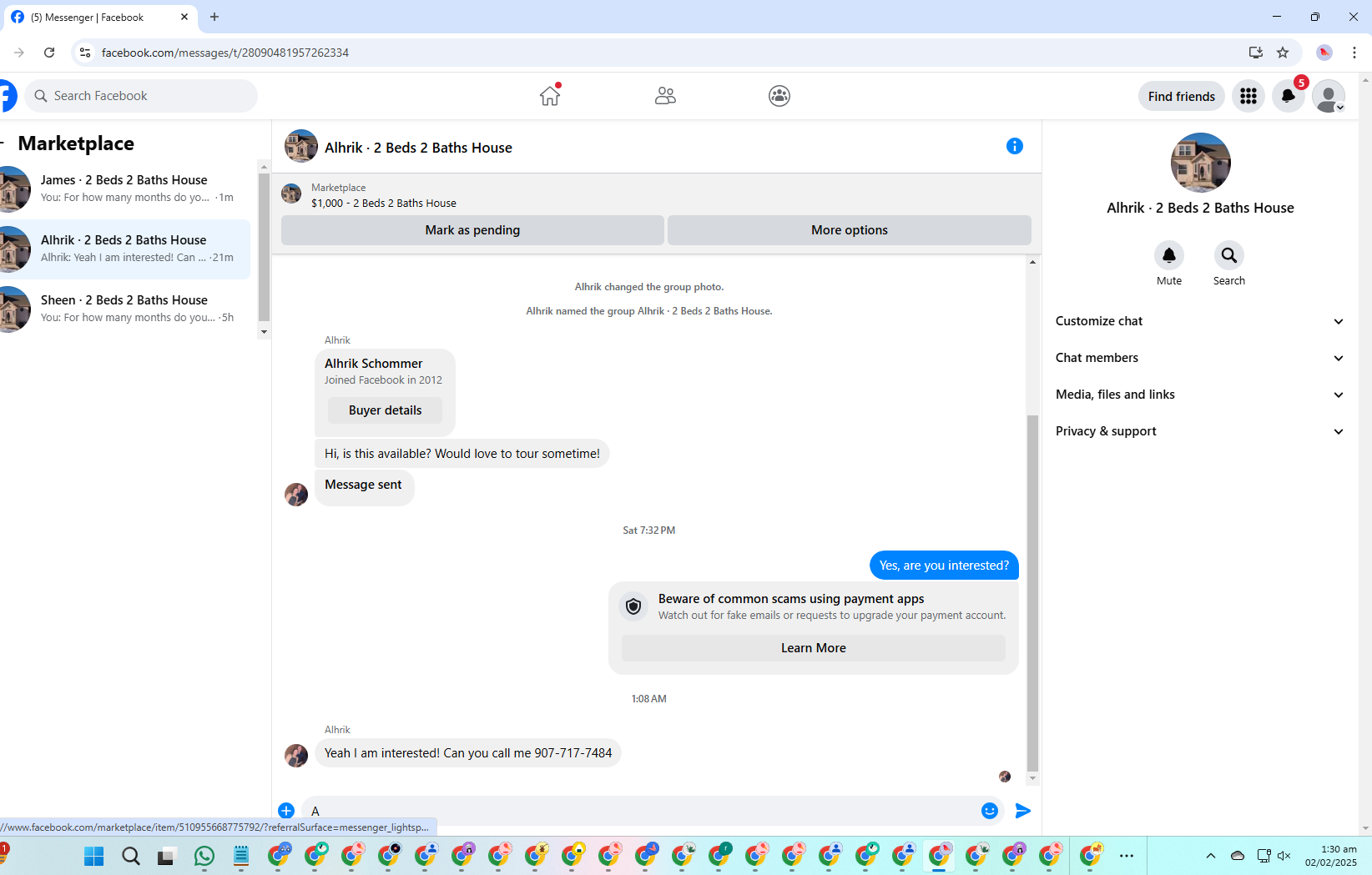Screen dimensions: 1372x875
Task: Bookmark this page with the star icon
Action: click(x=1283, y=53)
